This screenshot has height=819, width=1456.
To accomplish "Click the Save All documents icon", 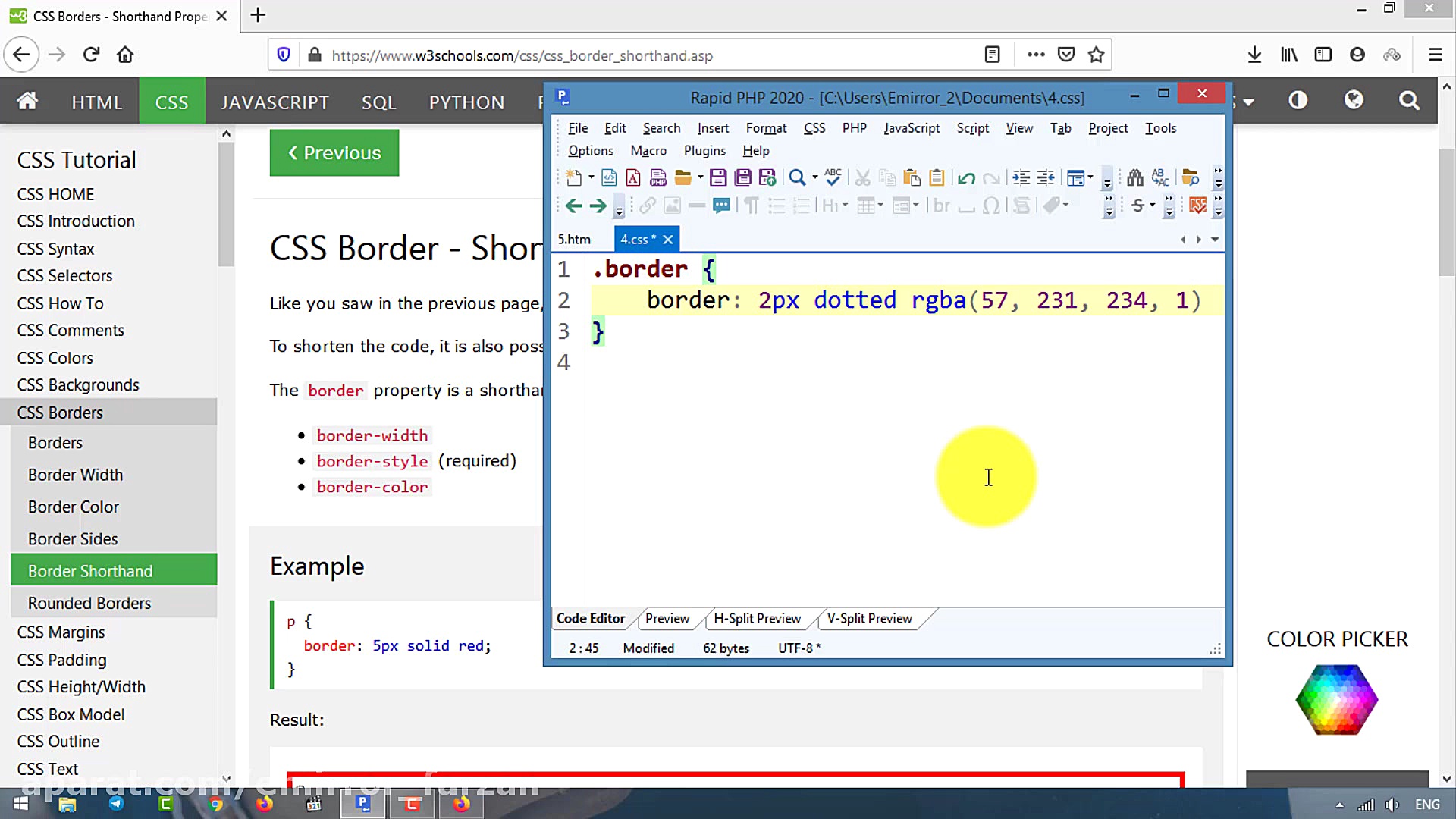I will tap(743, 178).
